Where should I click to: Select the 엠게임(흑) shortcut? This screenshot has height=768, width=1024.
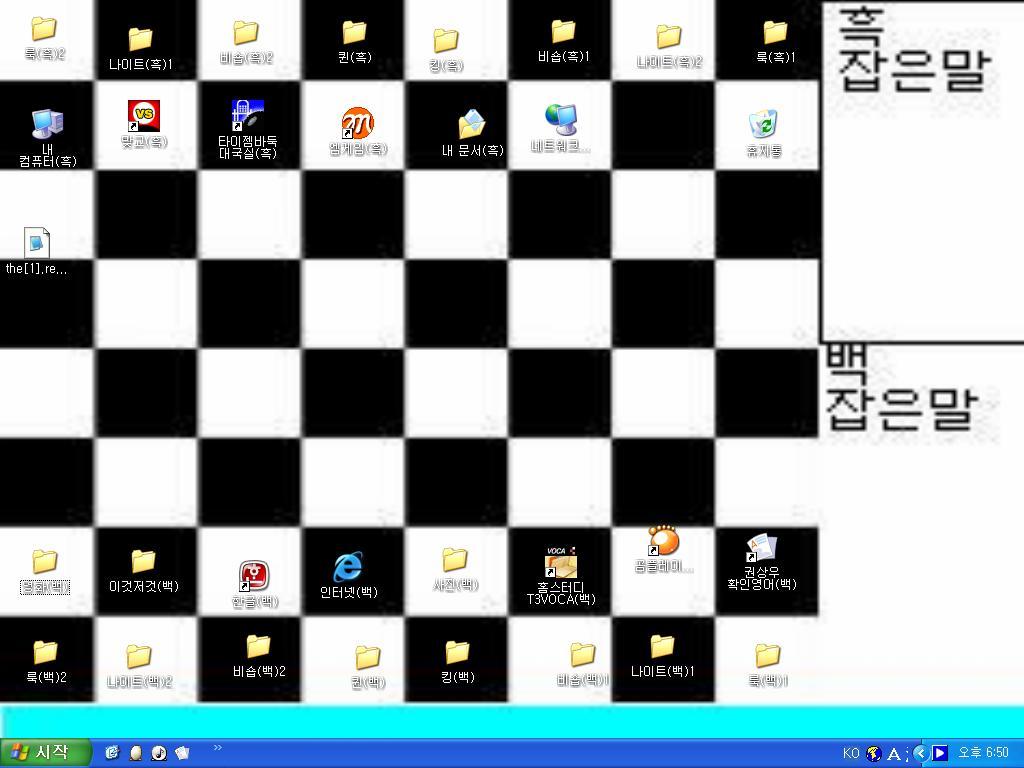[358, 131]
